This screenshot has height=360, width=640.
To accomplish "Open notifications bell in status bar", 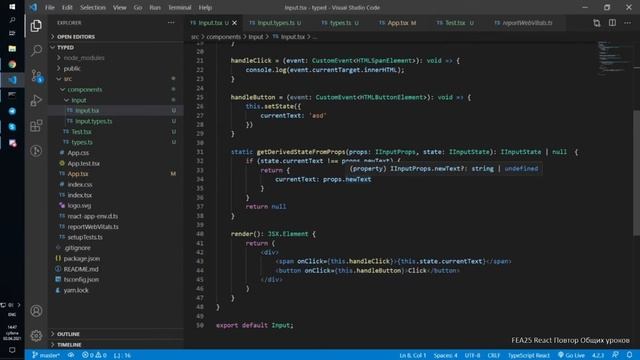I will point(629,355).
